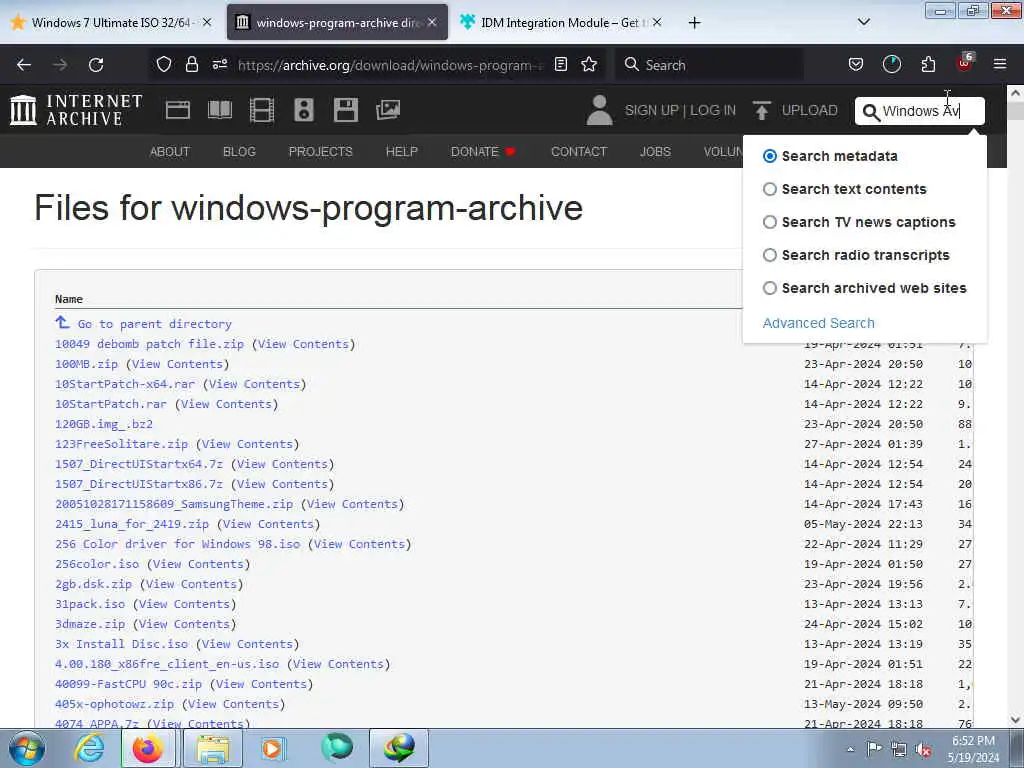Click the shield tracking protection icon
The image size is (1024, 768).
pos(164,64)
